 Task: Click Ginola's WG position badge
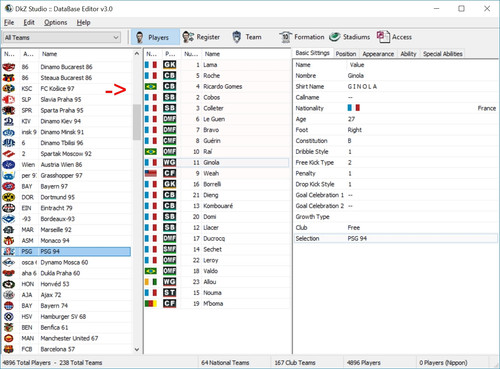(169, 162)
